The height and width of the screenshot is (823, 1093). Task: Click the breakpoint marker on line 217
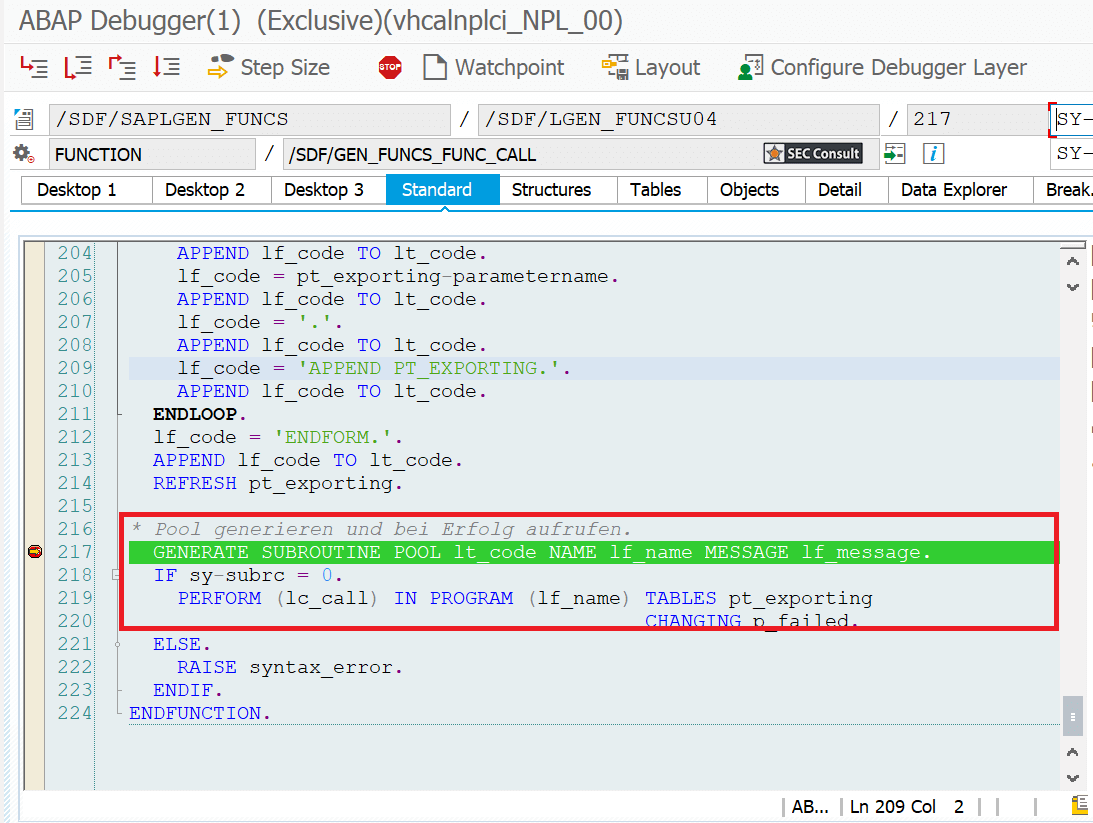[x=35, y=552]
